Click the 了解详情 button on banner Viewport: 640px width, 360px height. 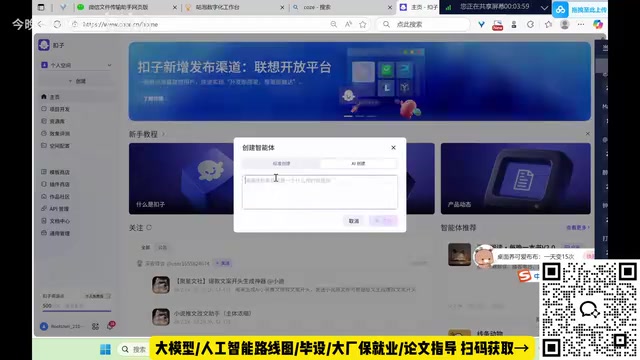[x=153, y=99]
